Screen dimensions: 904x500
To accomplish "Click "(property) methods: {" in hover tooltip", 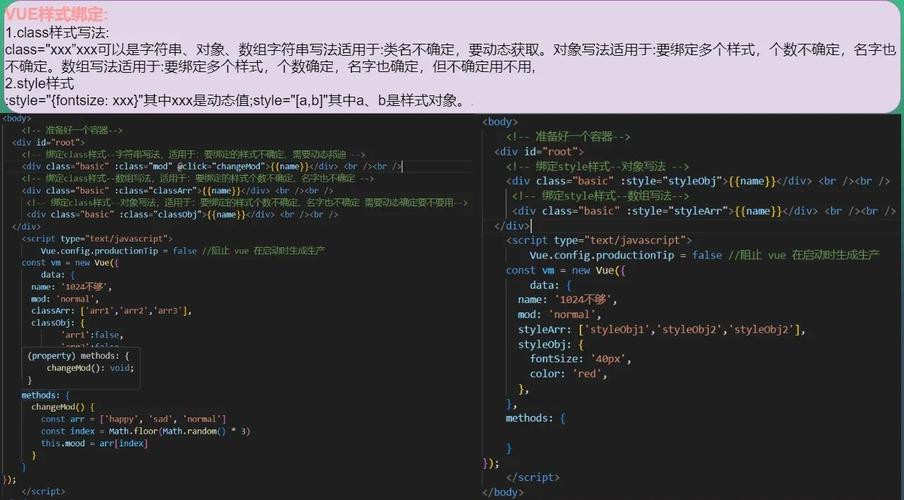I will 78,356.
